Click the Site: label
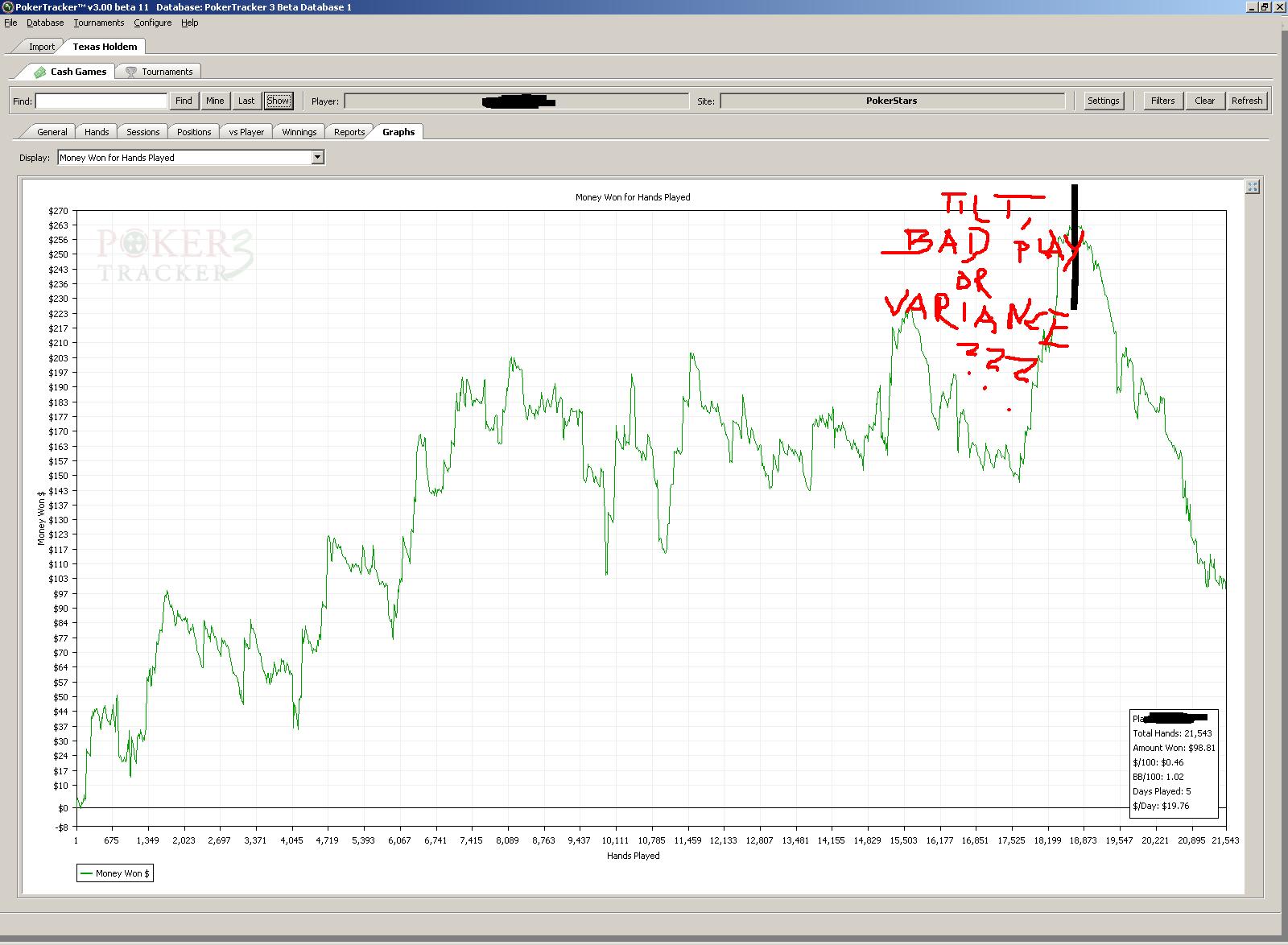 coord(706,101)
